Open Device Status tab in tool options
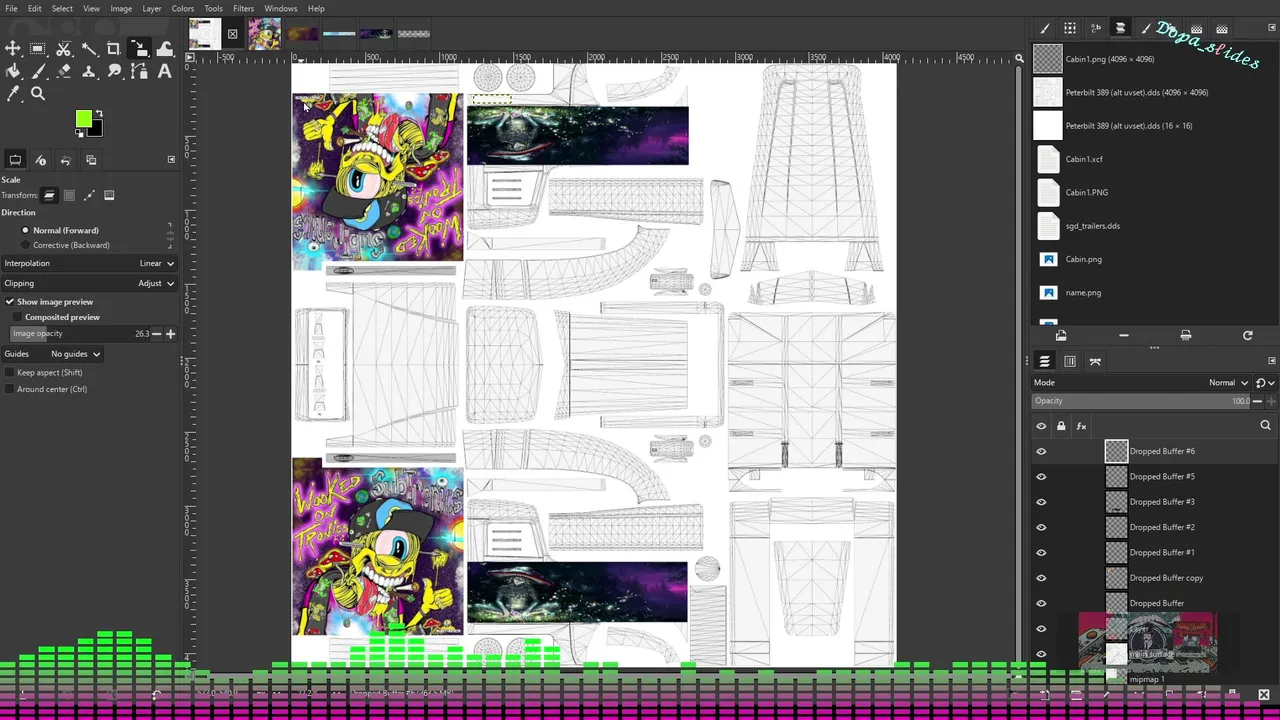This screenshot has height=720, width=1280. coord(40,160)
